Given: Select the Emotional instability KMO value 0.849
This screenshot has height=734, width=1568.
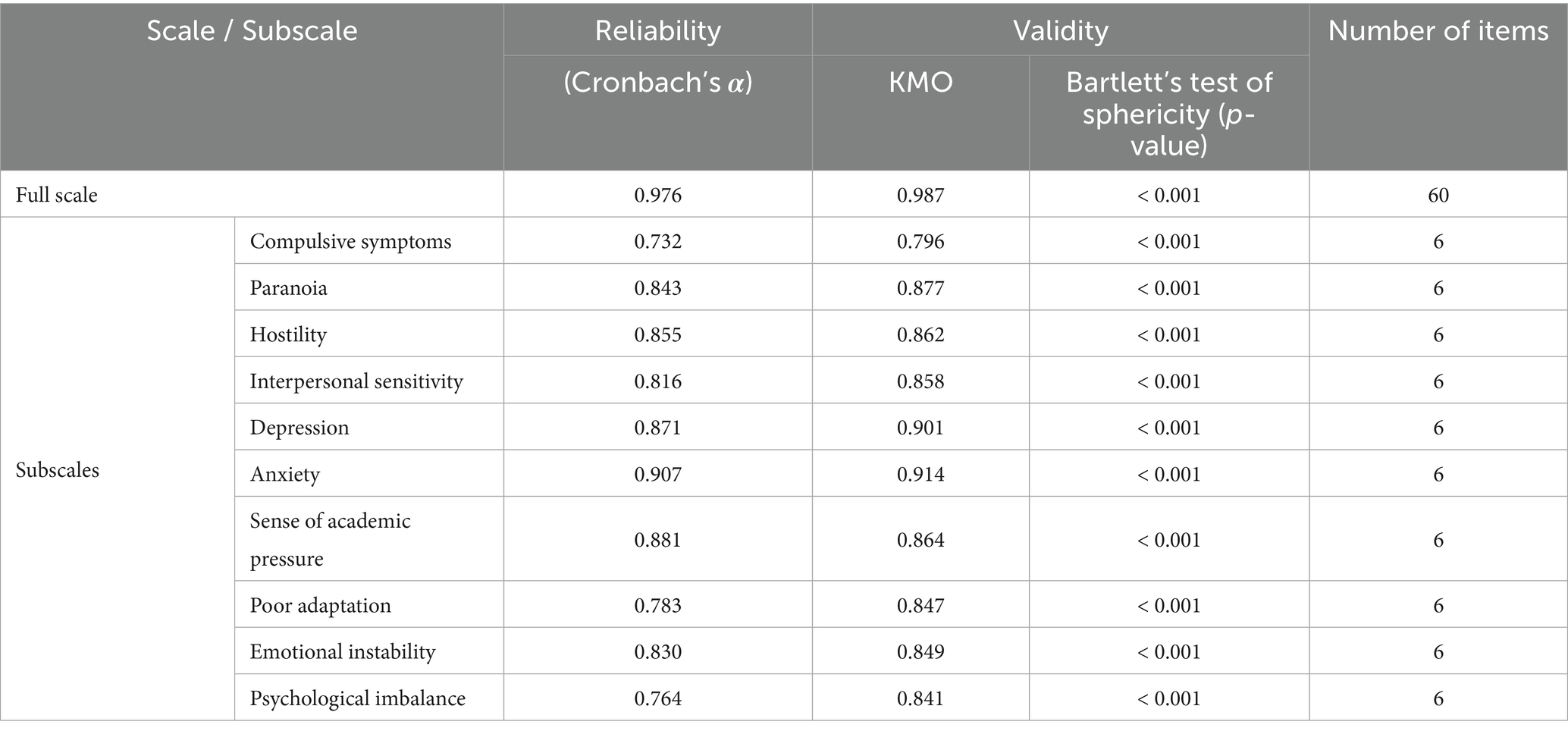Looking at the screenshot, I should (920, 652).
